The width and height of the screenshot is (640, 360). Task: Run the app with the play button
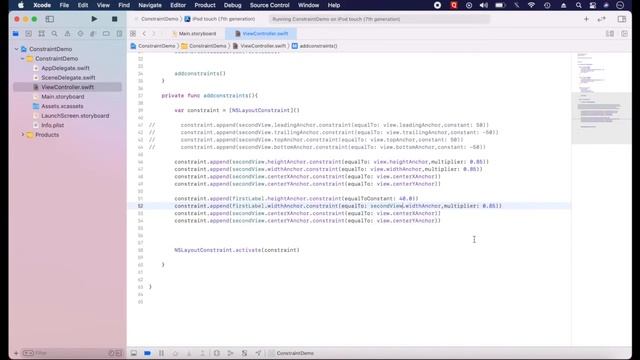tap(94, 19)
